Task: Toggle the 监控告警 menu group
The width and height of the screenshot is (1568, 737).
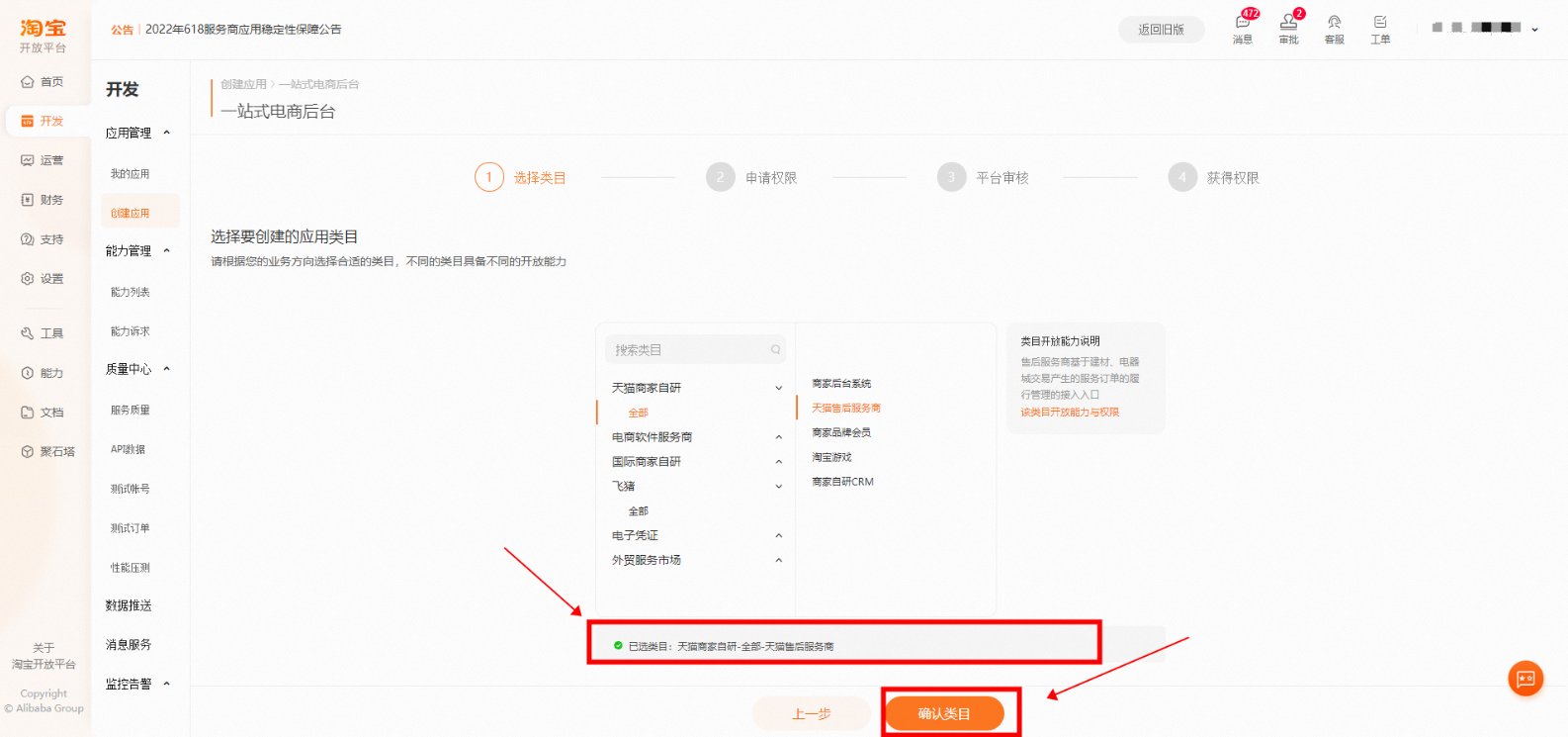Action: [x=166, y=684]
